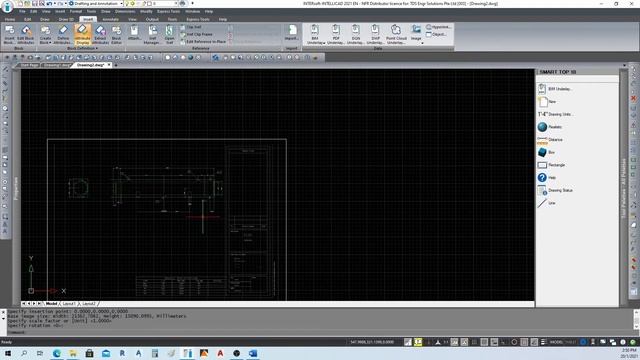Viewport: 640px width, 360px height.
Task: Click Rectangle in Smart Top 10
Action: coord(551,165)
